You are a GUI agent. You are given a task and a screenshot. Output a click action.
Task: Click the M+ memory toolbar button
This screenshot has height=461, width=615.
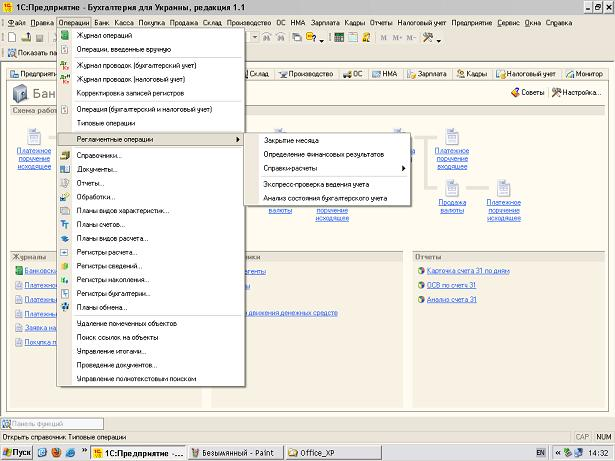tap(397, 38)
